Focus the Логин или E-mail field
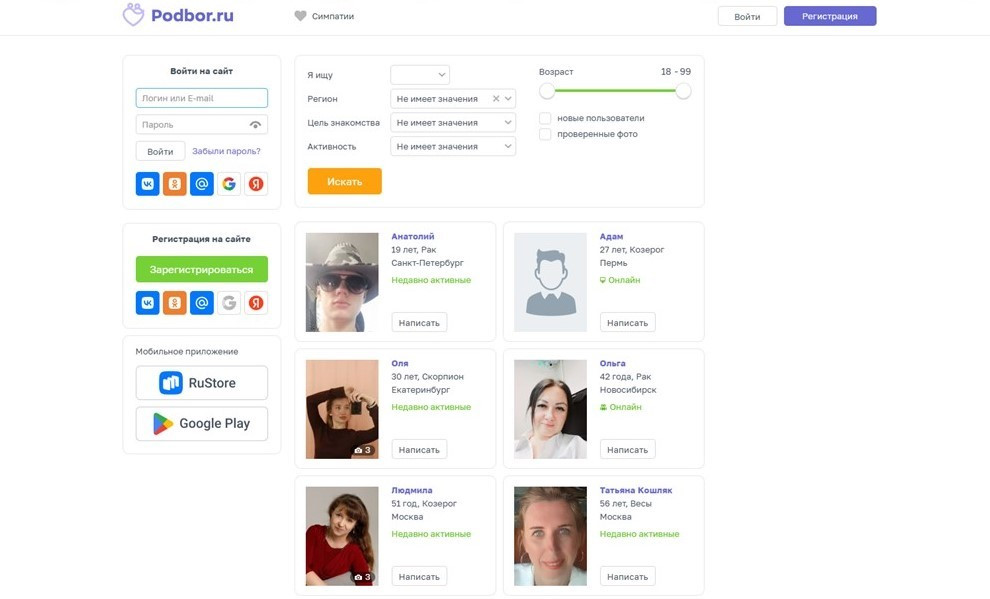990x599 pixels. [201, 98]
